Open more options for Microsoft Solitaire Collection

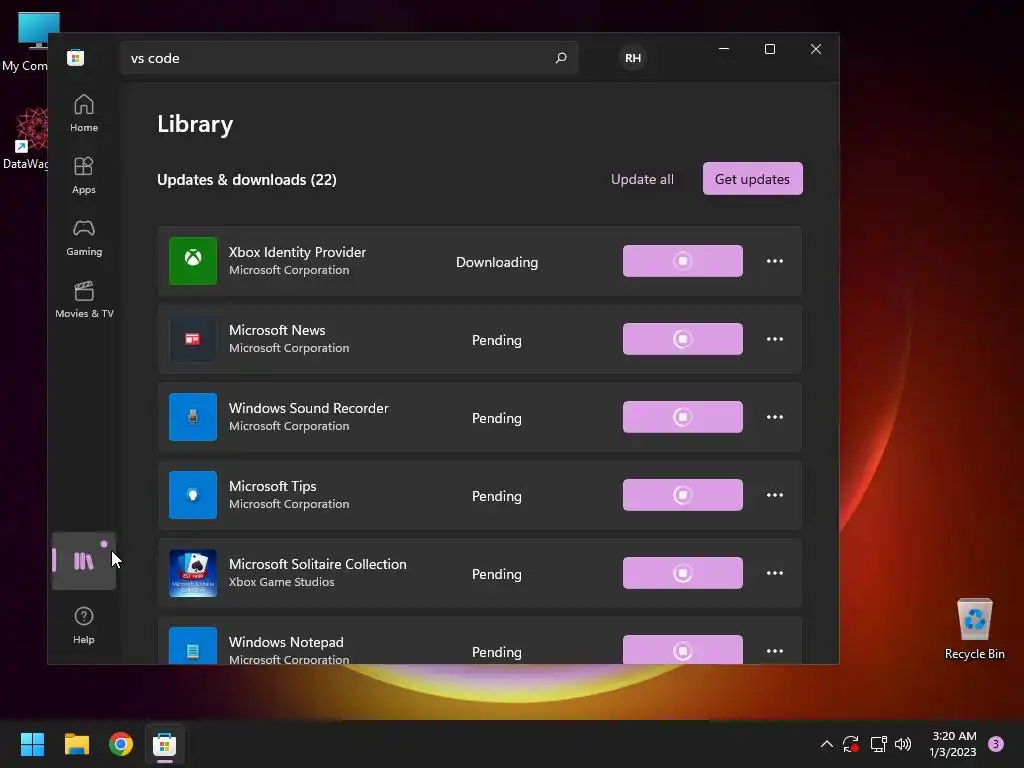775,573
